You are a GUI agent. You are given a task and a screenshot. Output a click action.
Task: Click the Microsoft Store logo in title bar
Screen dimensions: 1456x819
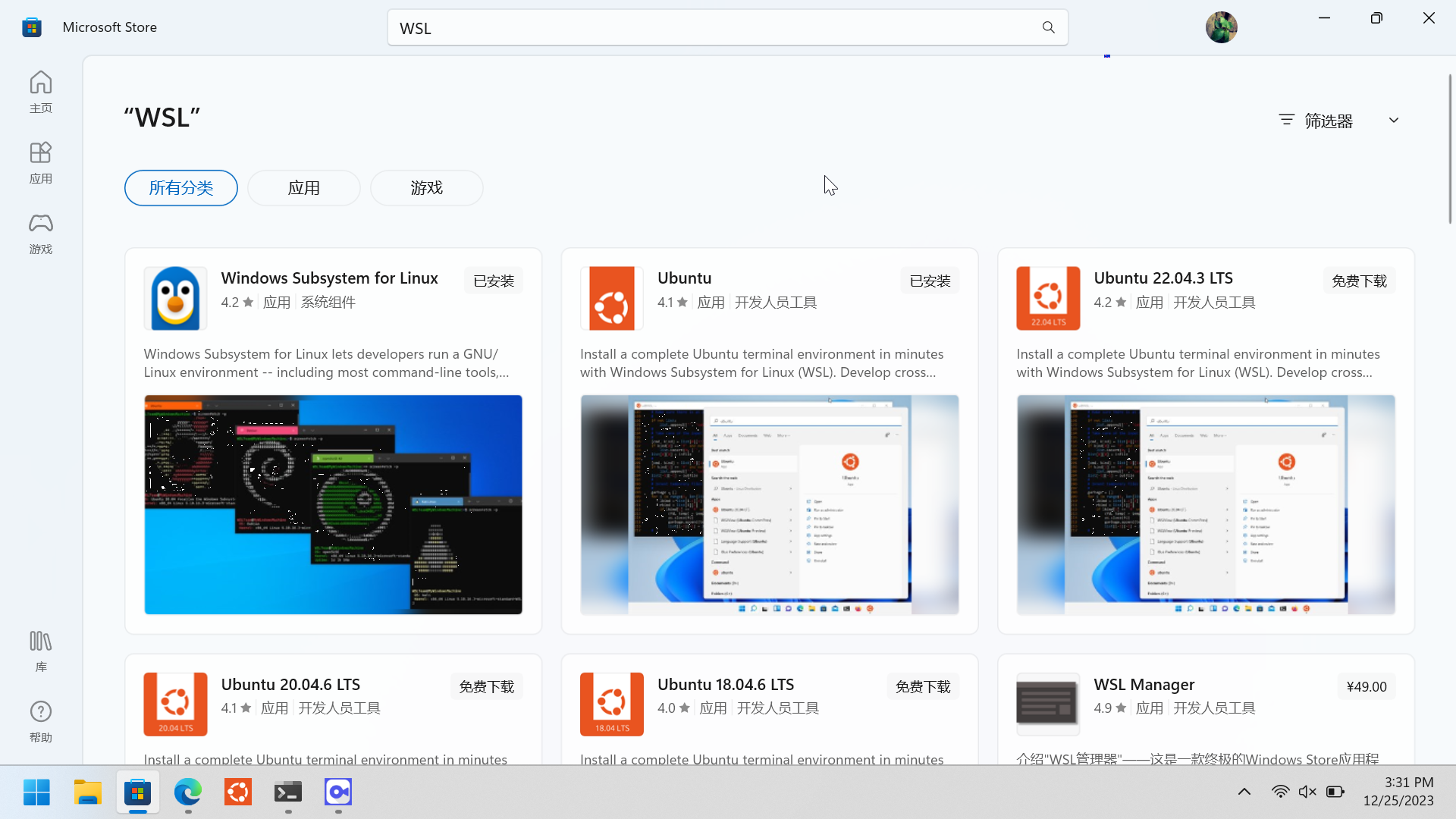coord(32,27)
